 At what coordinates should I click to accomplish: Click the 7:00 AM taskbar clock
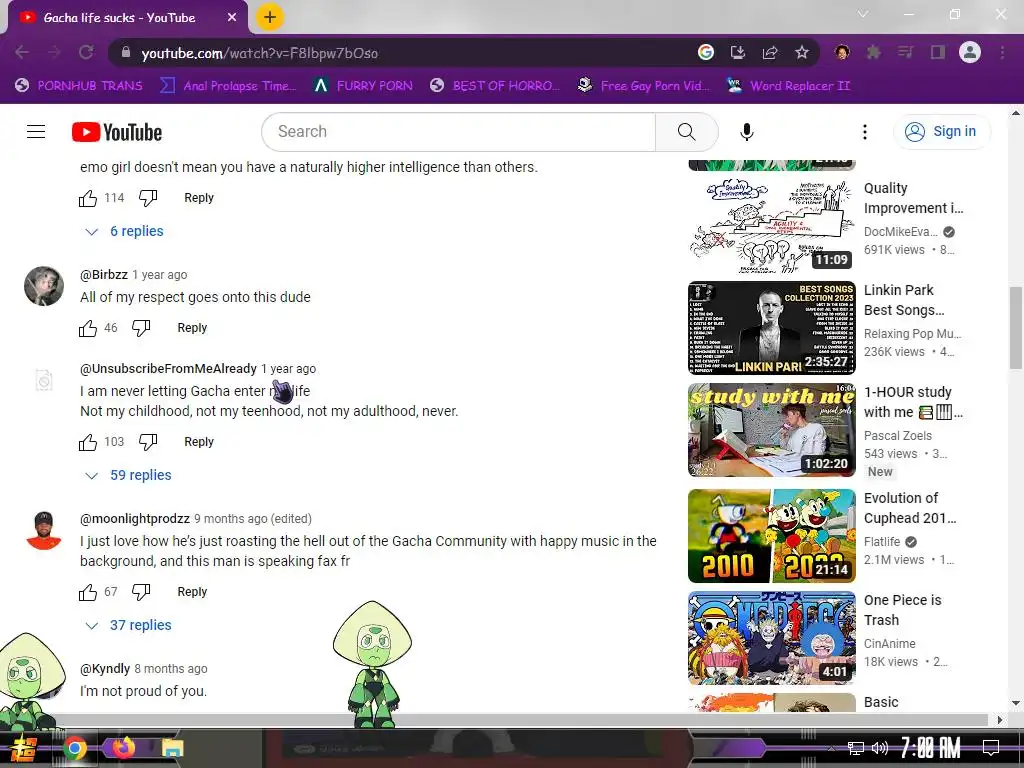pos(931,748)
